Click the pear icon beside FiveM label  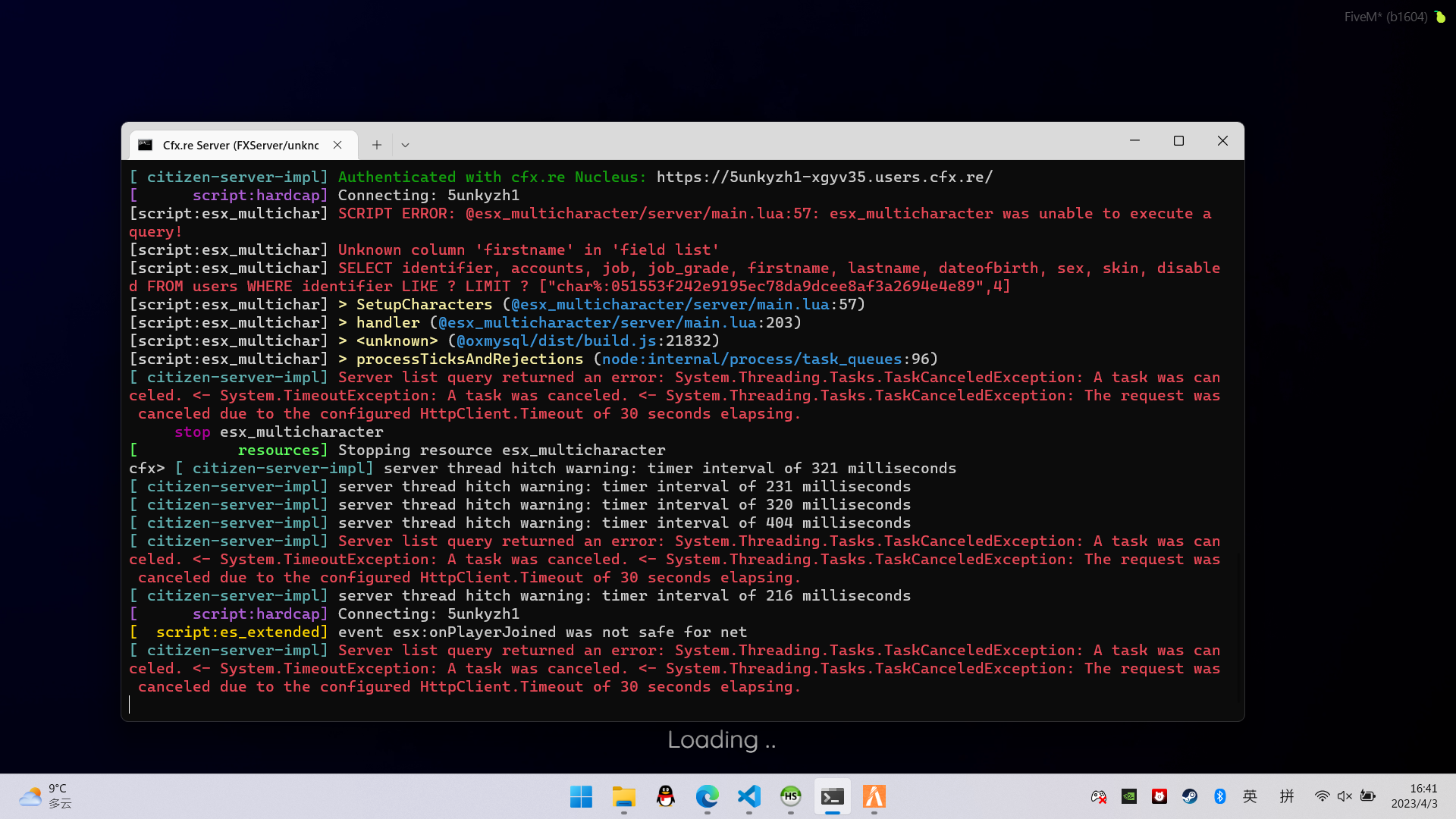click(x=1439, y=17)
